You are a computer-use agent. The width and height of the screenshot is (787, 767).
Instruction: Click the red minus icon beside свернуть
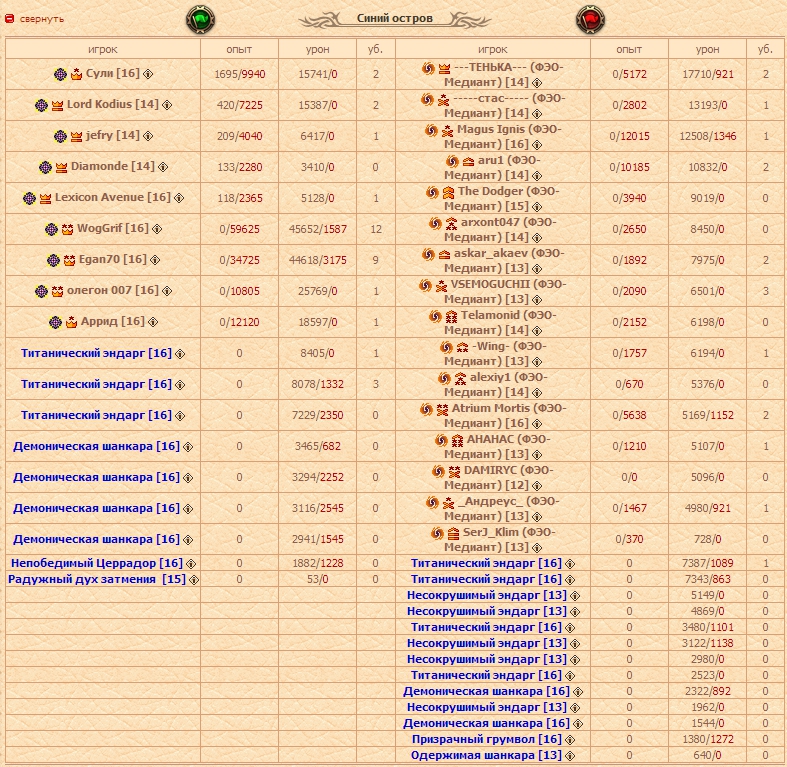pos(9,19)
